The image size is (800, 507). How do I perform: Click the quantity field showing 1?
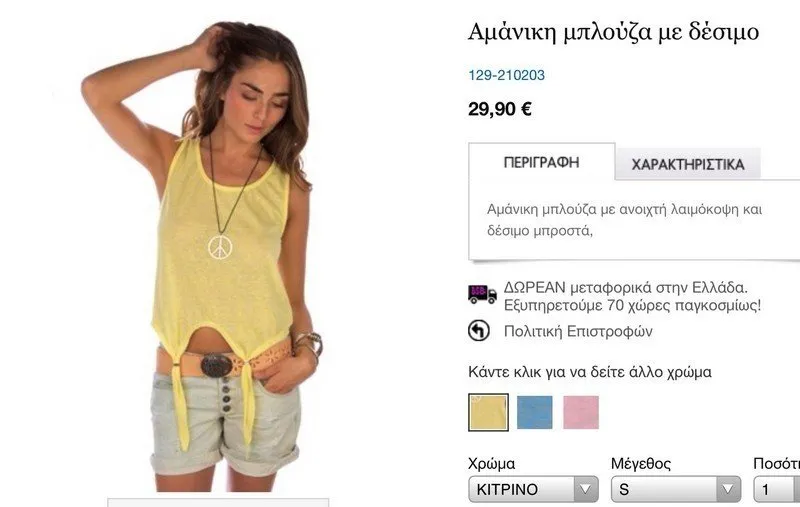point(777,489)
